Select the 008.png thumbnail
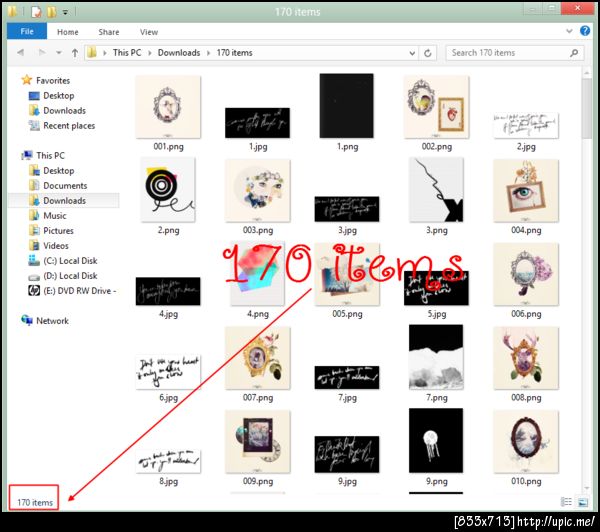The width and height of the screenshot is (600, 532). 526,358
